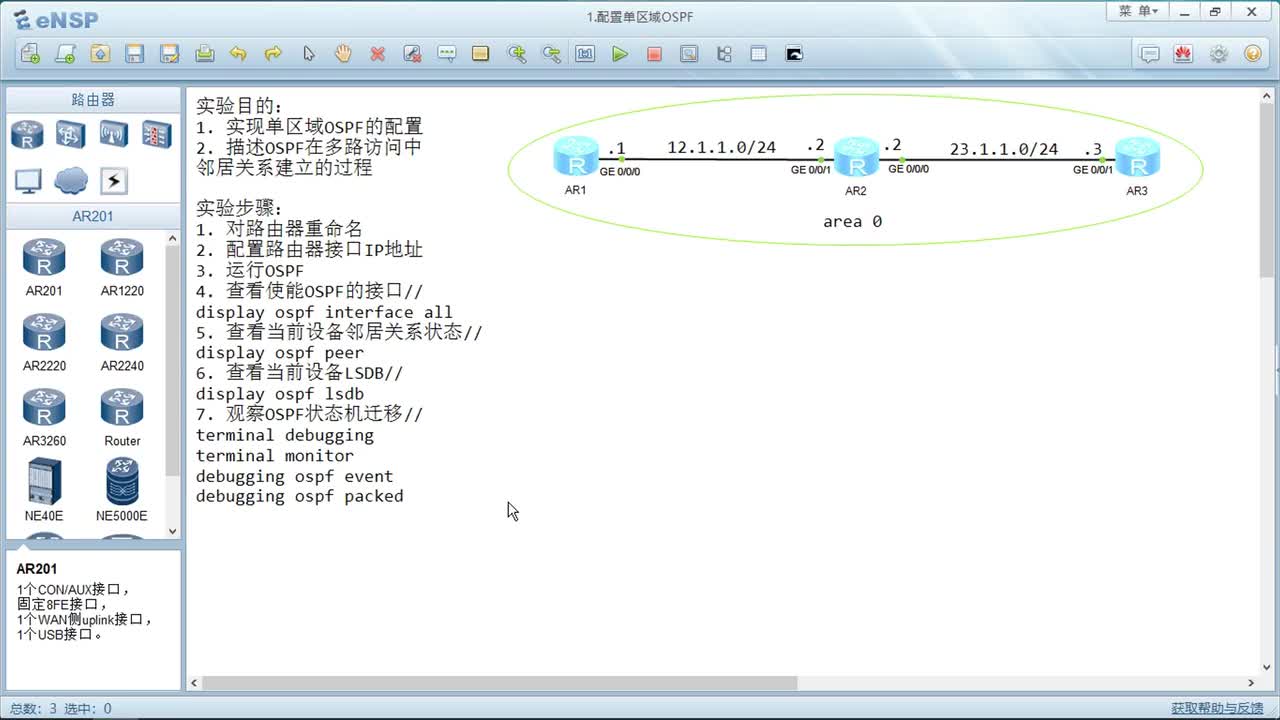
Task: Select AR2 router on the canvas
Action: pyautogui.click(x=856, y=158)
